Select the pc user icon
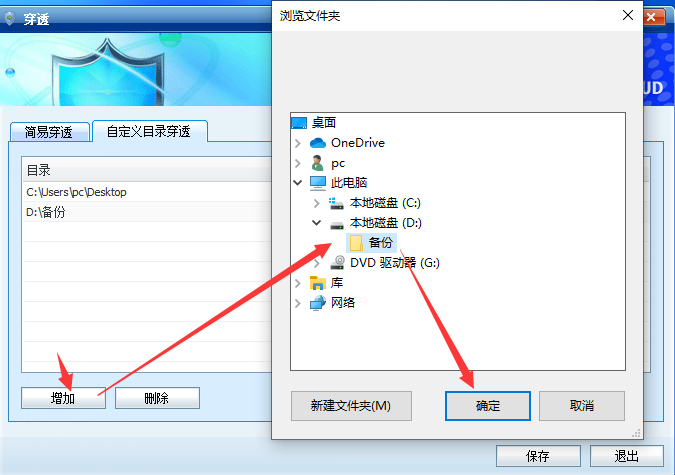The width and height of the screenshot is (675, 475). (x=318, y=163)
